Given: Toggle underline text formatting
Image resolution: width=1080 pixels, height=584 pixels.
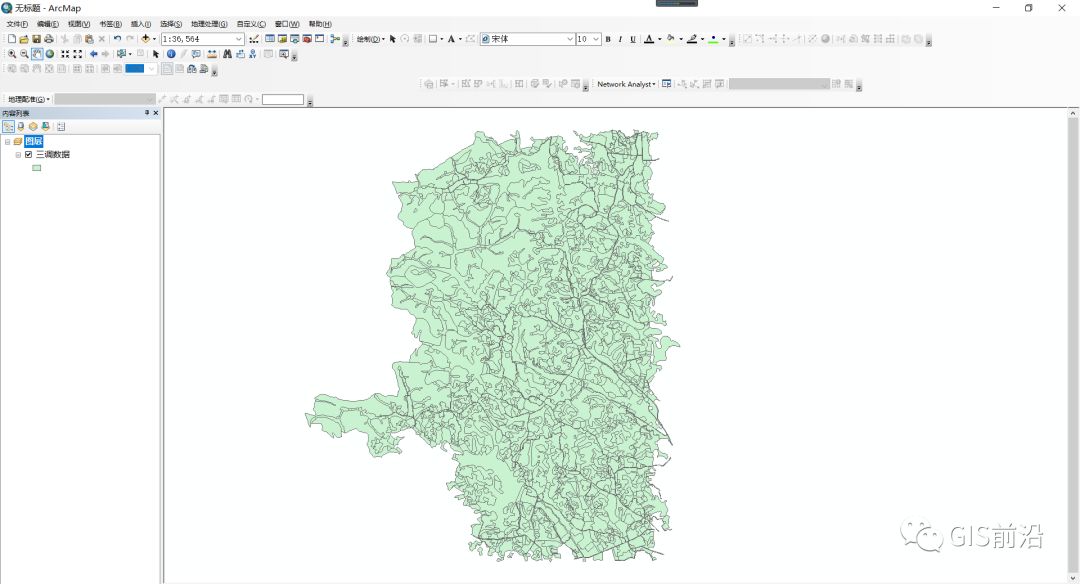Looking at the screenshot, I should pos(633,39).
